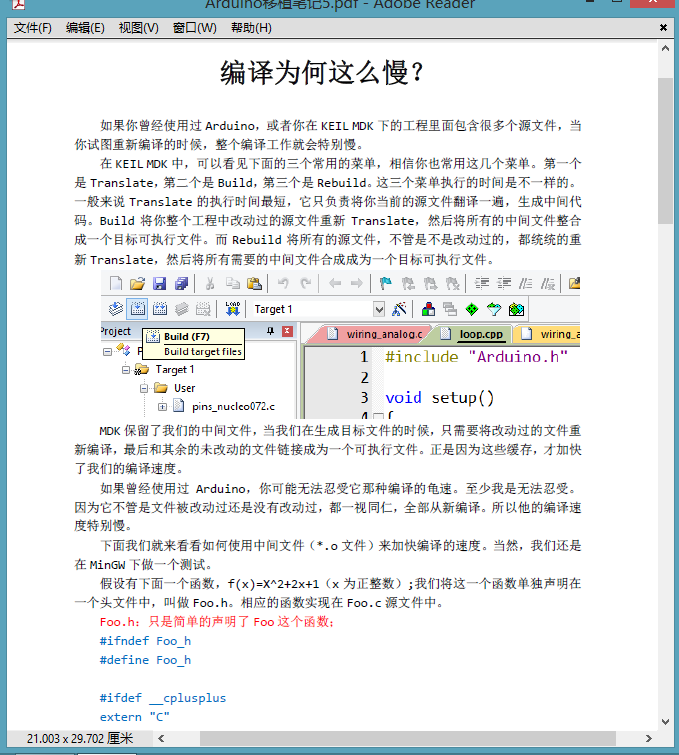
Task: Click the #include "Arduino.h" code line
Action: tap(477, 357)
